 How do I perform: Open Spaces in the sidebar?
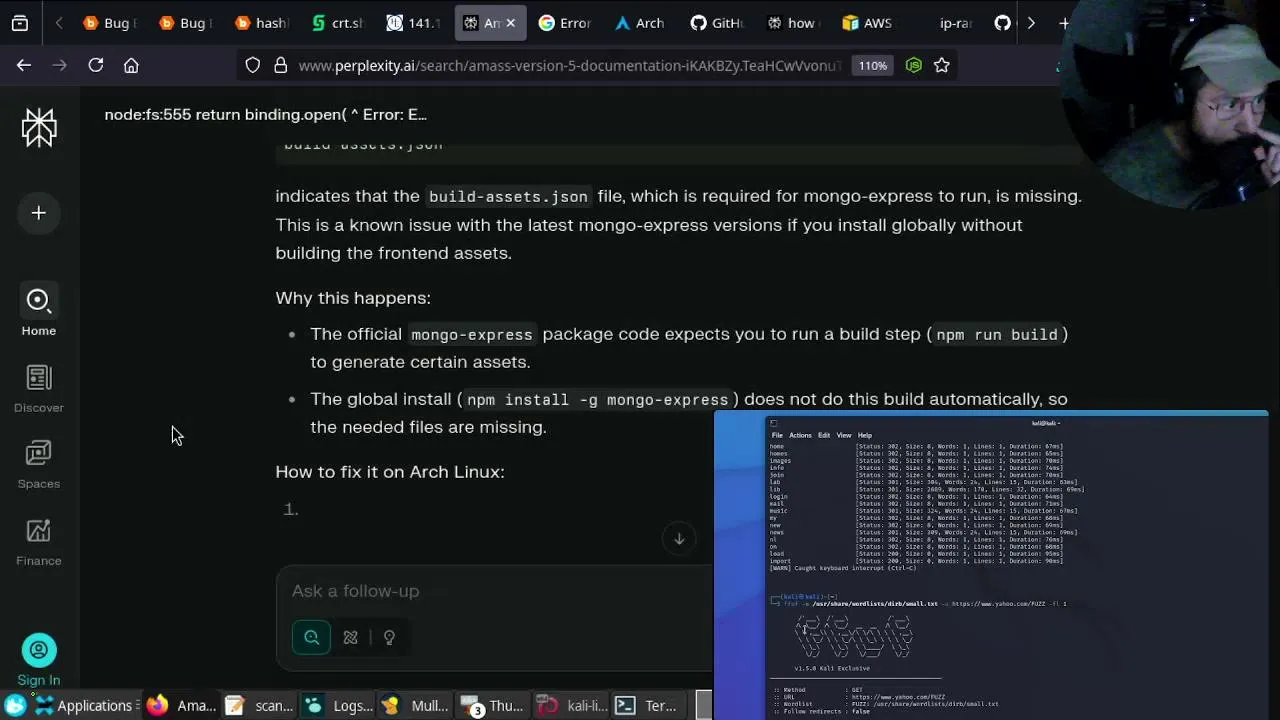coord(39,464)
